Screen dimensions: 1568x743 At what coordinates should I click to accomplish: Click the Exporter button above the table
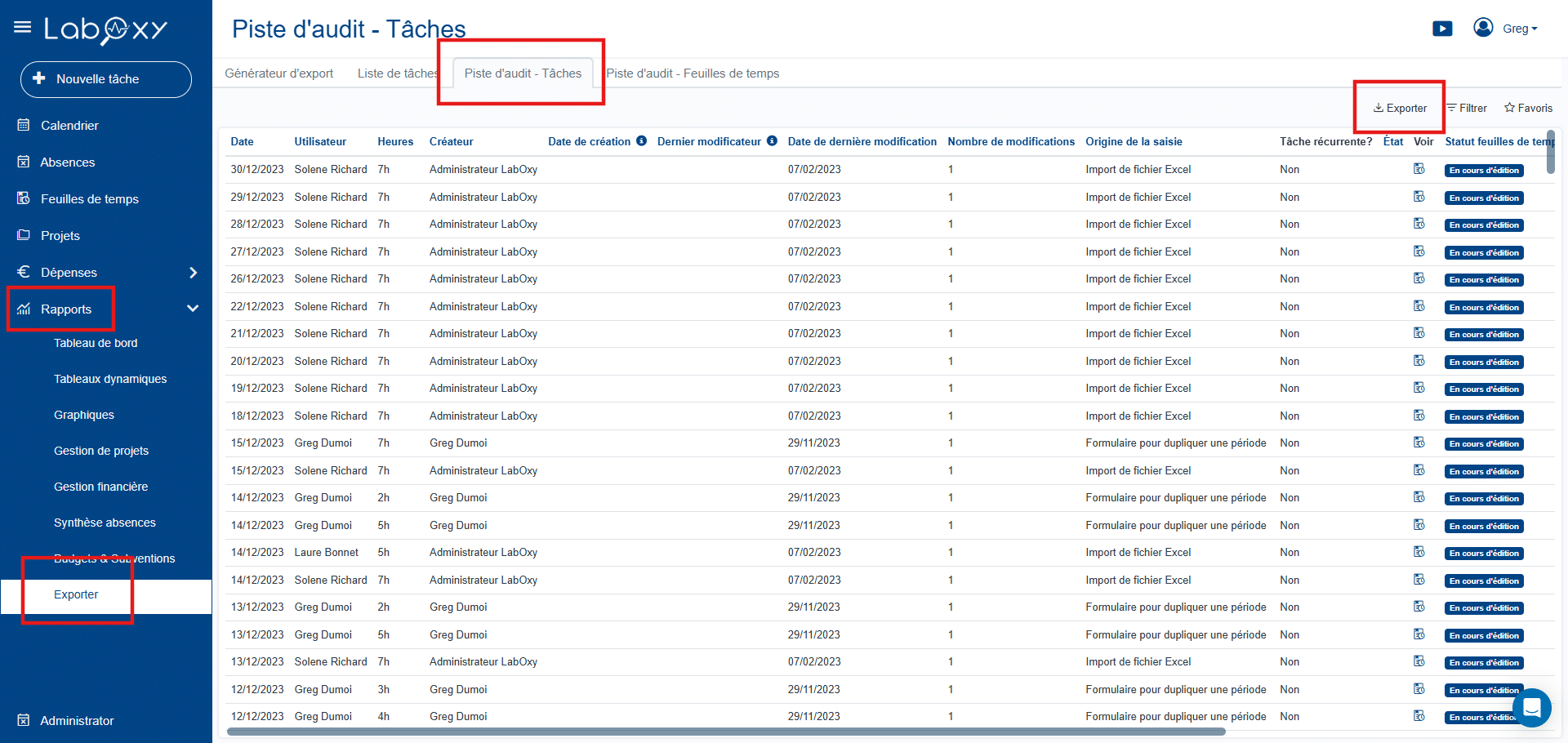(1400, 108)
